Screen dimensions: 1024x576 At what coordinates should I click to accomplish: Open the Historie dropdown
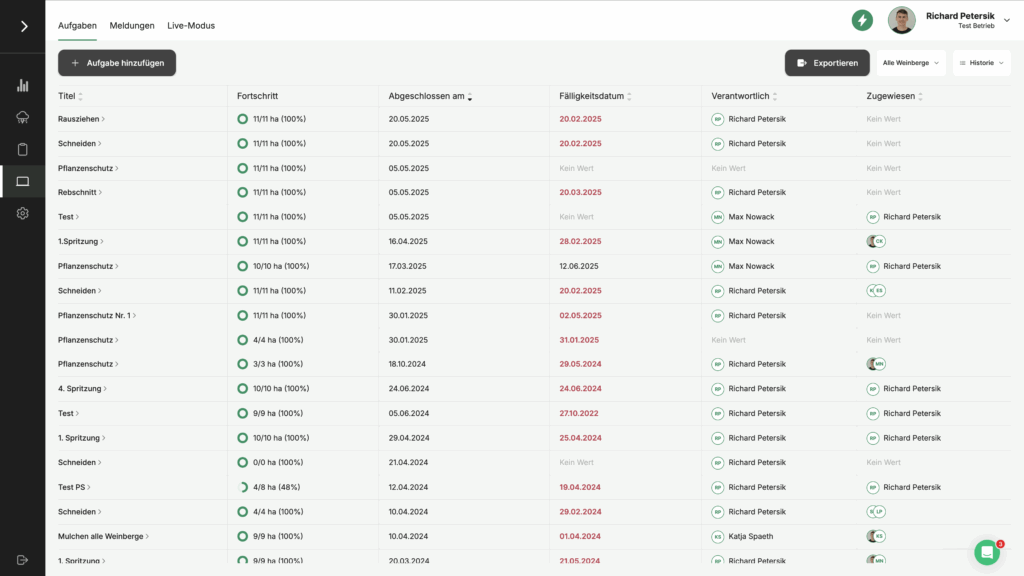tap(981, 63)
